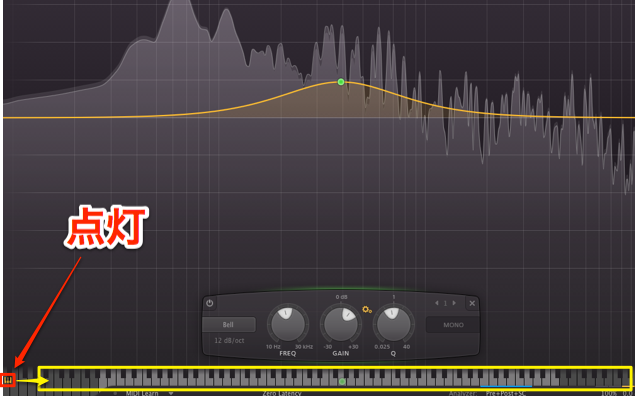Open the arrow menu beside MIDI Learn
This screenshot has height=396, width=635.
171,393
